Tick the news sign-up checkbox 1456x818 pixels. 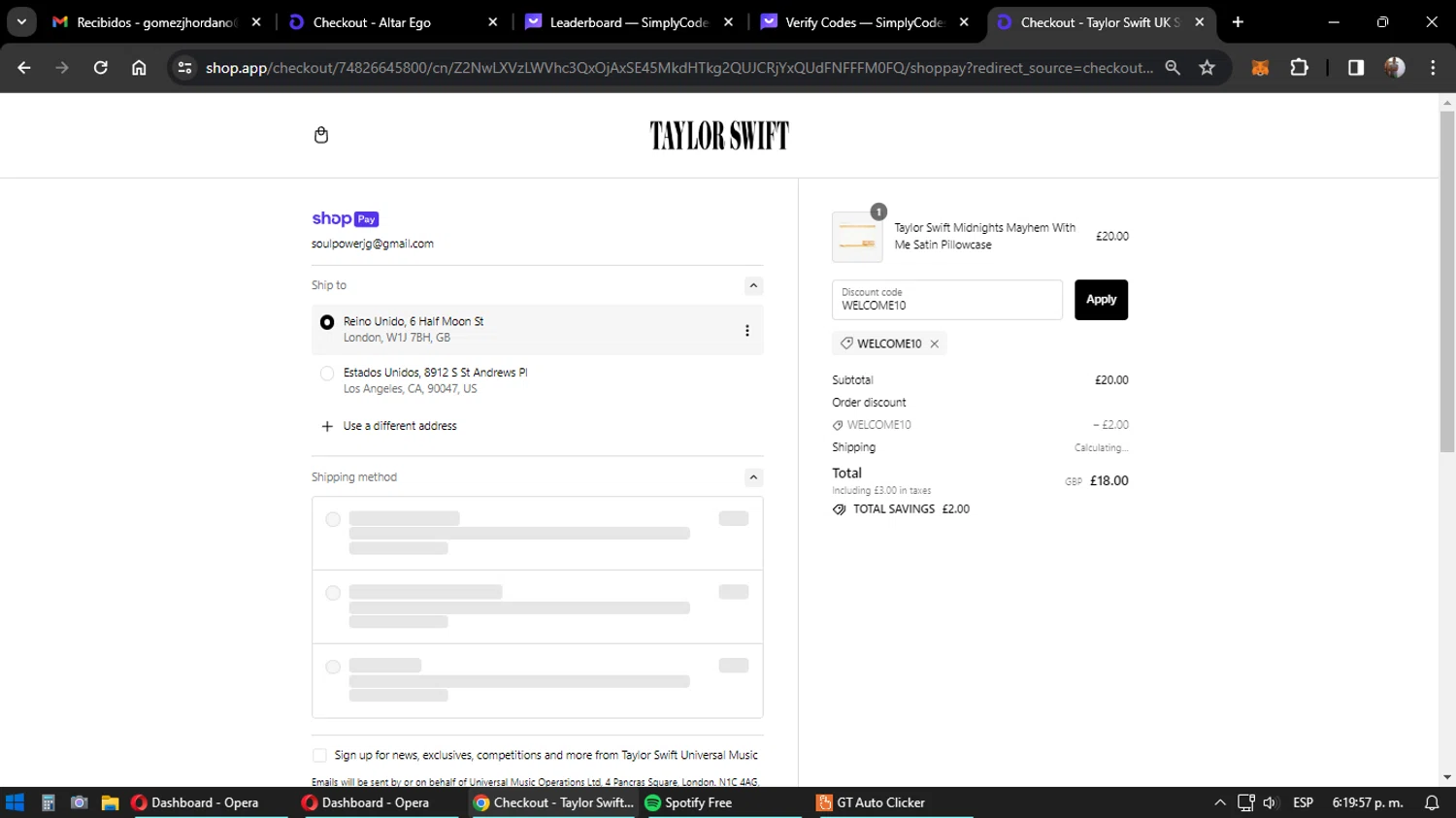coord(319,755)
